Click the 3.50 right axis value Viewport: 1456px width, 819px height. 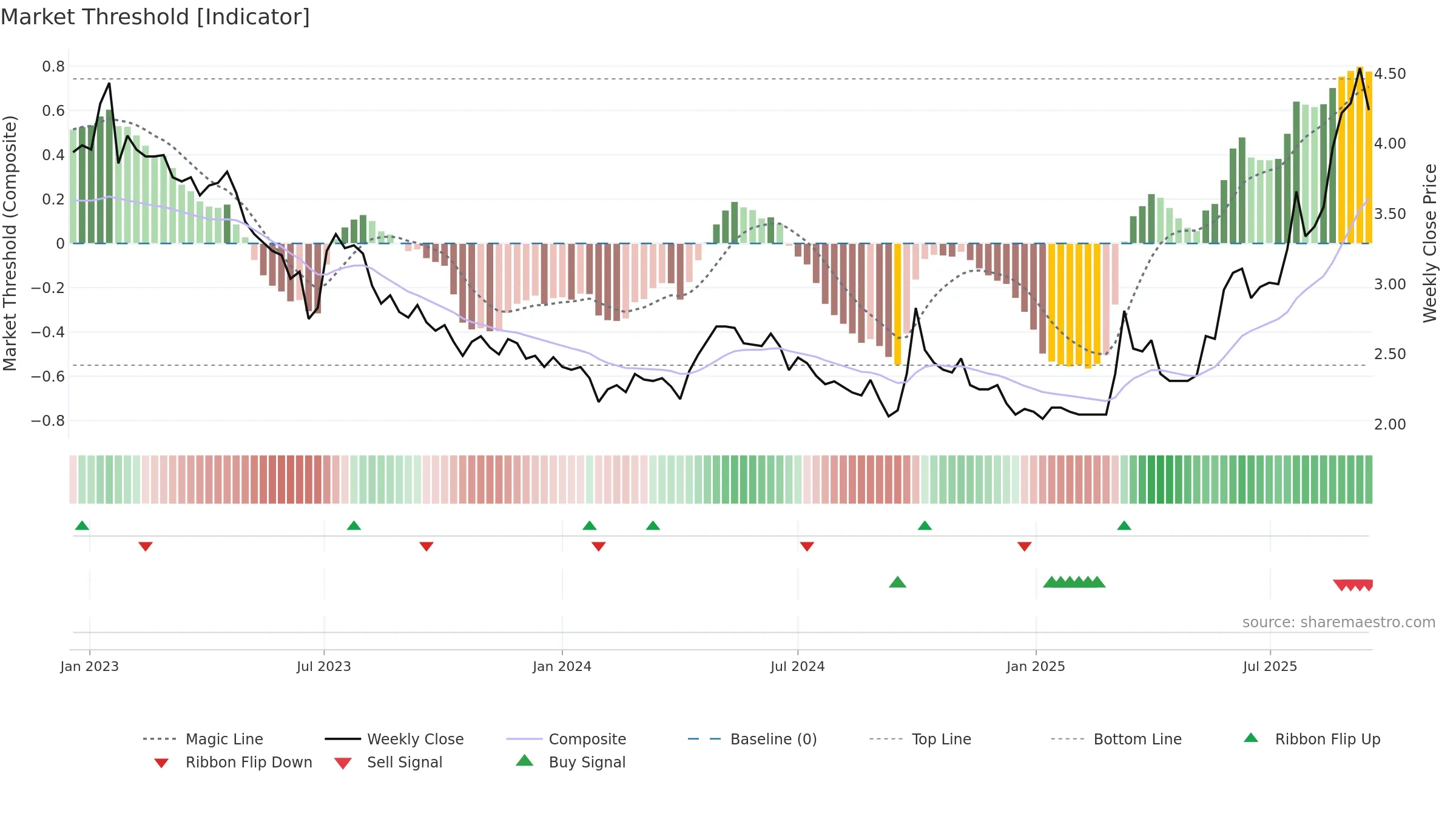tap(1390, 214)
